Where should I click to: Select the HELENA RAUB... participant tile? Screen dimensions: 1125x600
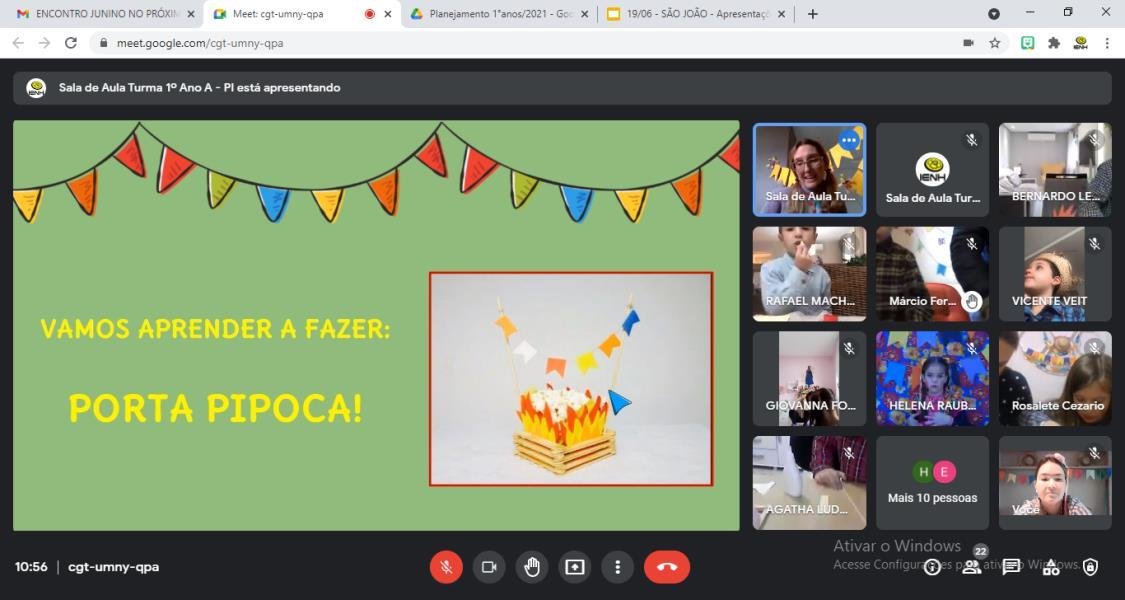coord(932,378)
